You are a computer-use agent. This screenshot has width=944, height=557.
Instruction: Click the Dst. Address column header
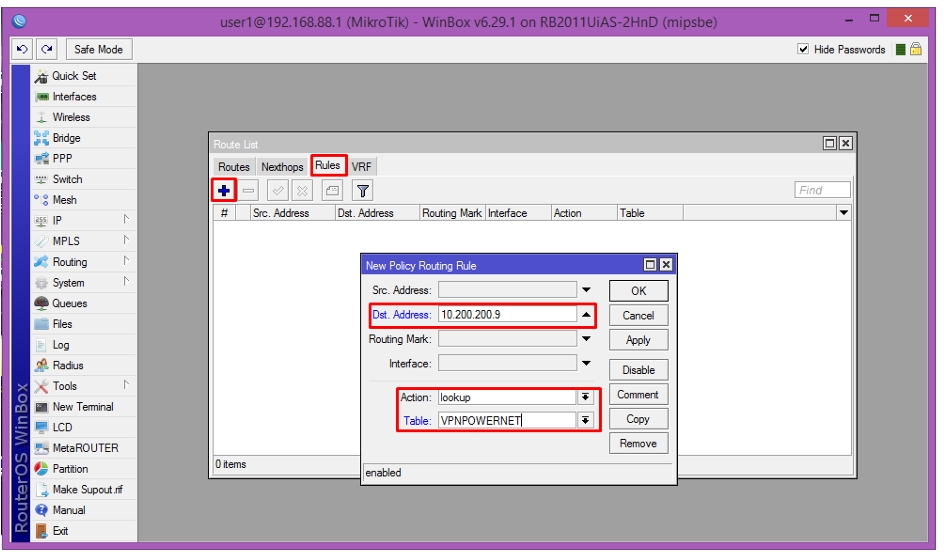[377, 213]
